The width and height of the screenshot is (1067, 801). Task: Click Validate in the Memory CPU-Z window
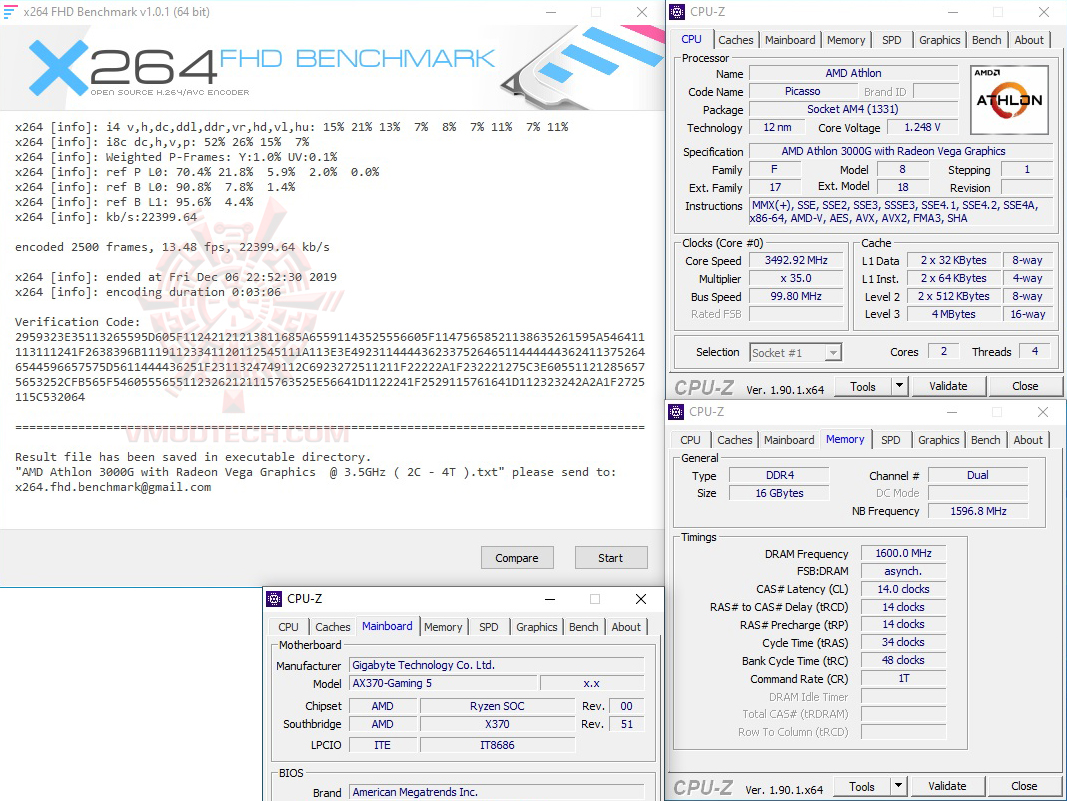tap(947, 786)
